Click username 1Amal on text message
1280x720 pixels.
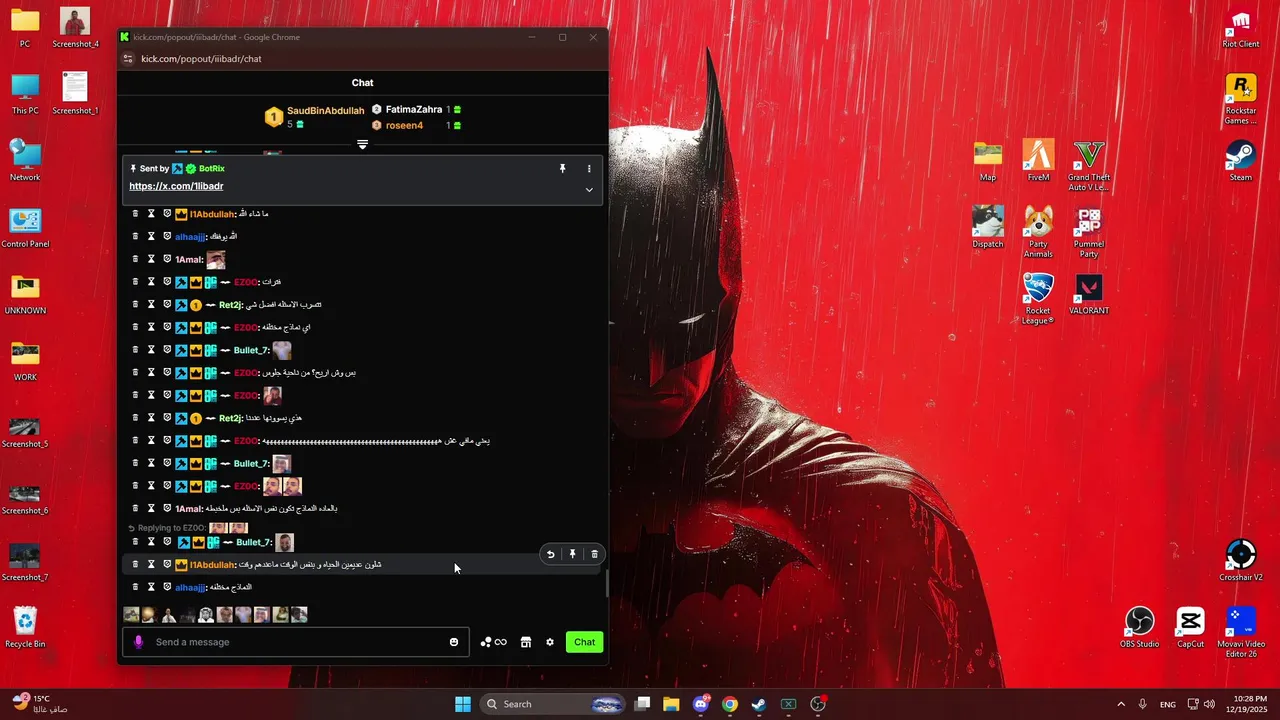click(x=188, y=509)
